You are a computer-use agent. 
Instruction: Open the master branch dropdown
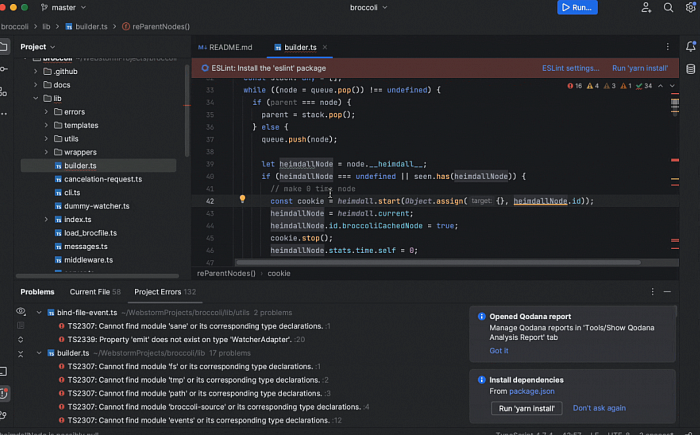pyautogui.click(x=63, y=8)
